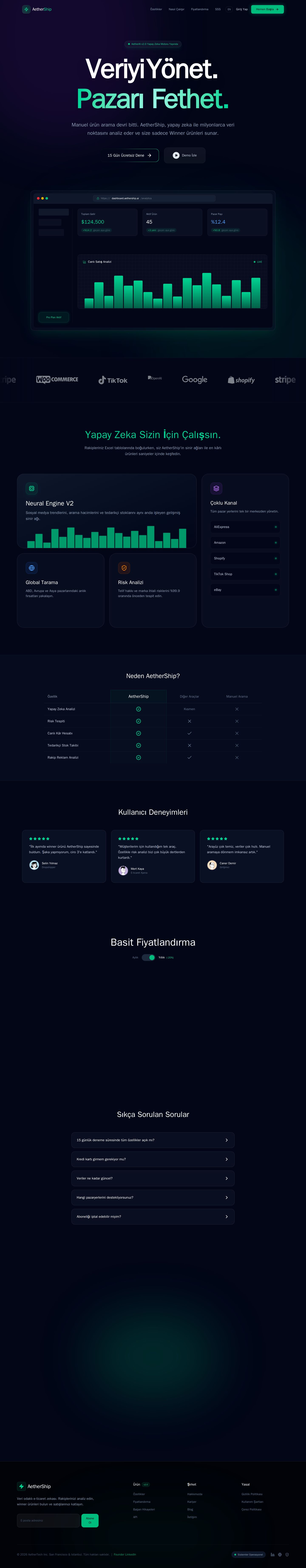Viewport: 306px width, 1568px height.
Task: Select the Yıllık billing option label
Action: coord(162,958)
